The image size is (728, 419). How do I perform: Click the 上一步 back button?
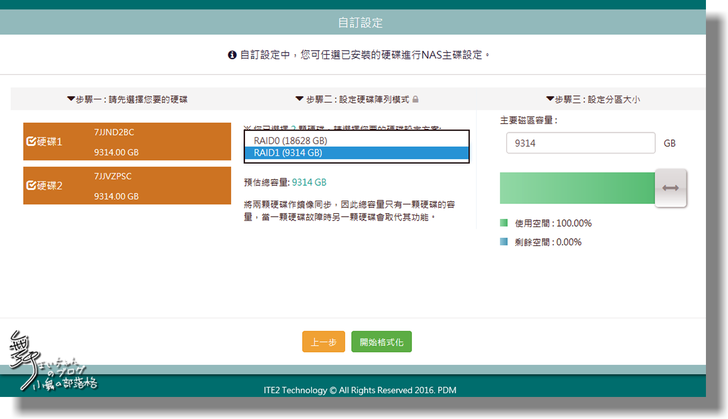point(324,342)
